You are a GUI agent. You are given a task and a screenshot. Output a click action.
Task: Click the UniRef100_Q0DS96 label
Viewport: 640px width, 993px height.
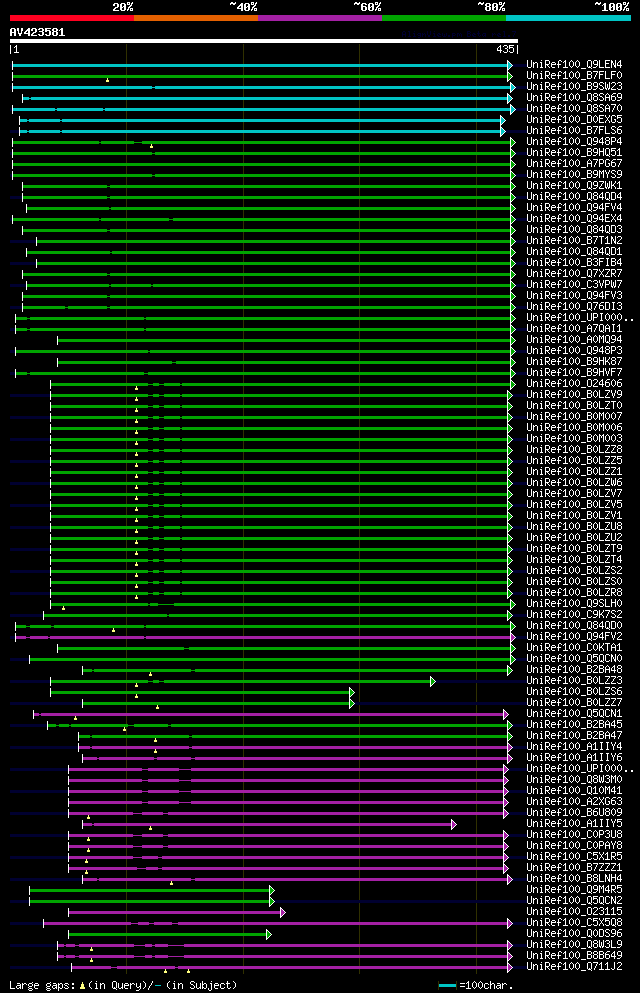pos(574,933)
